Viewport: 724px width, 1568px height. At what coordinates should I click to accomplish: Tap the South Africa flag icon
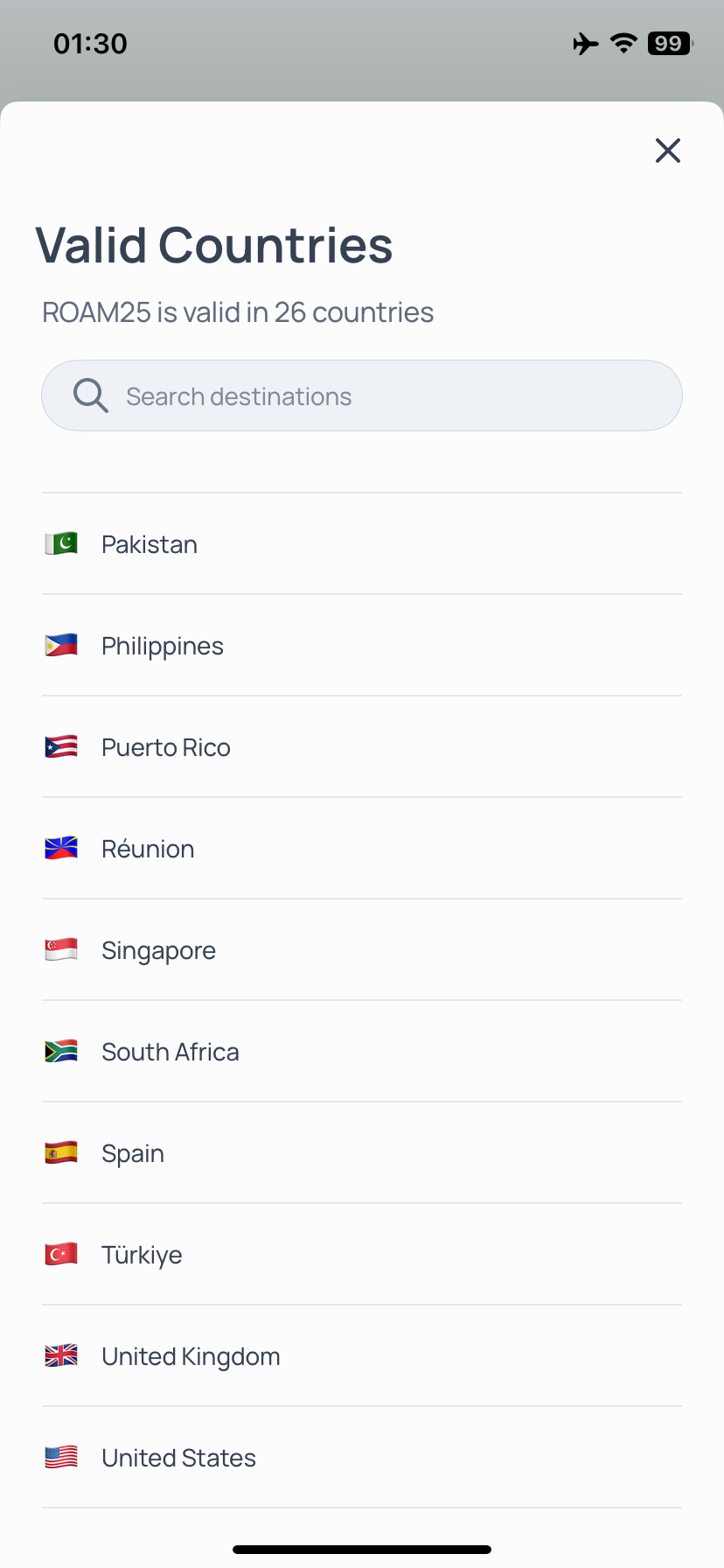61,1051
